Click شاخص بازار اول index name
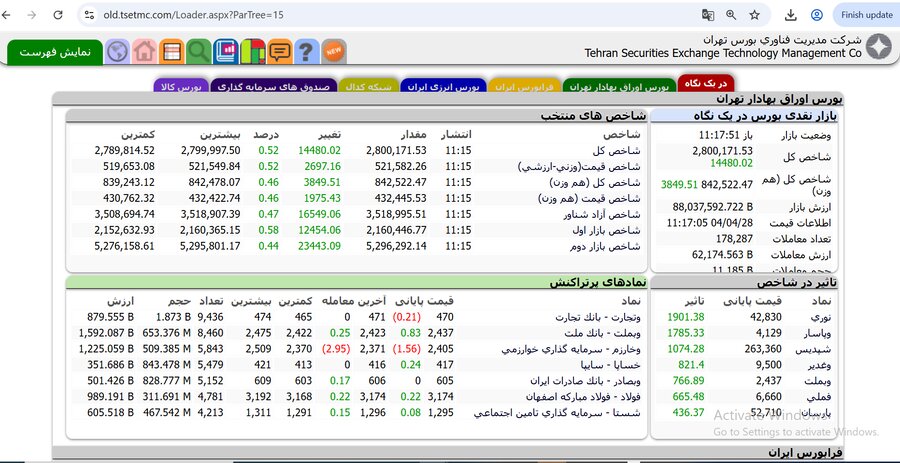900x463 pixels. click(608, 231)
